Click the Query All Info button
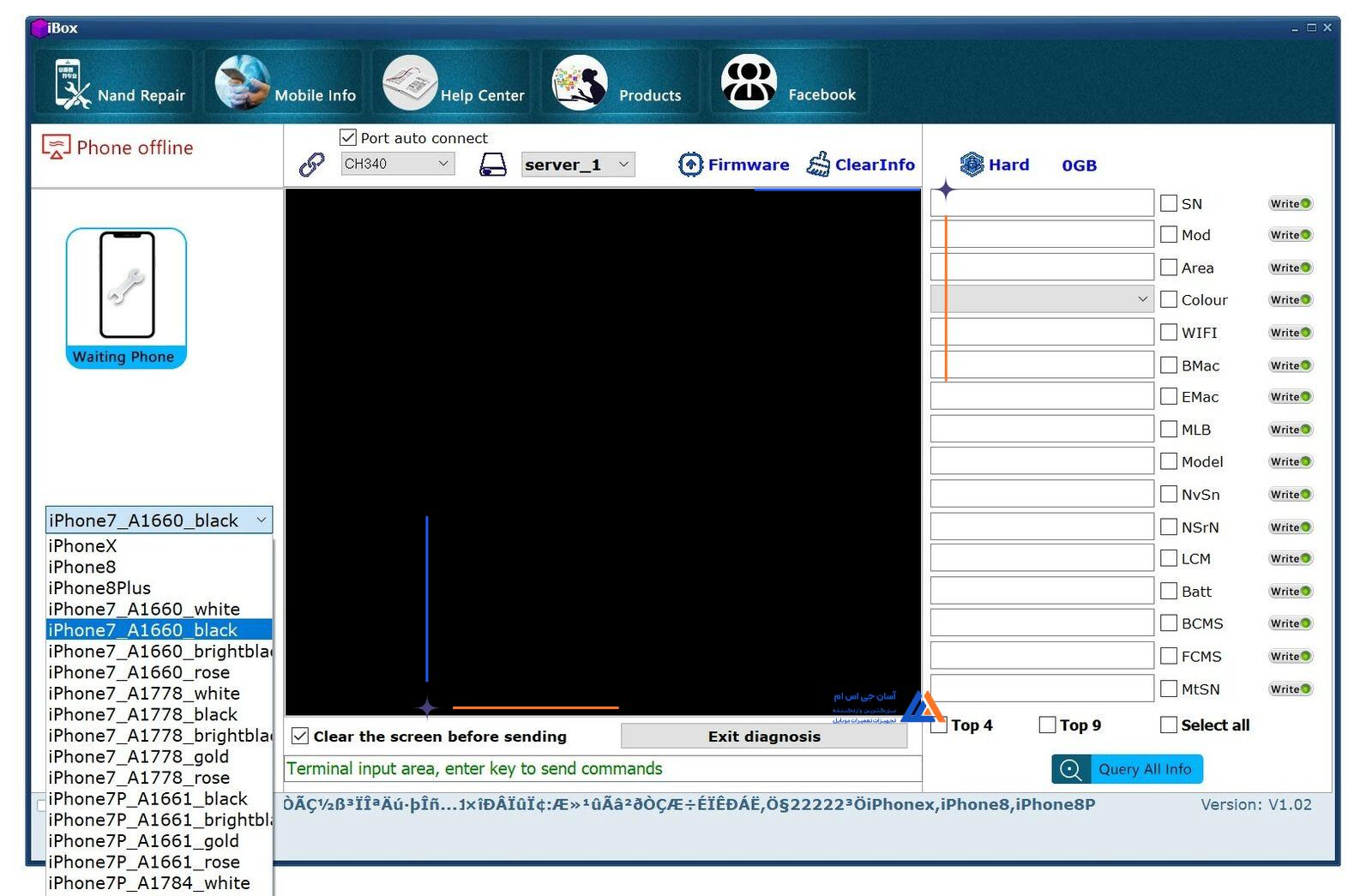1372x896 pixels. (1127, 769)
